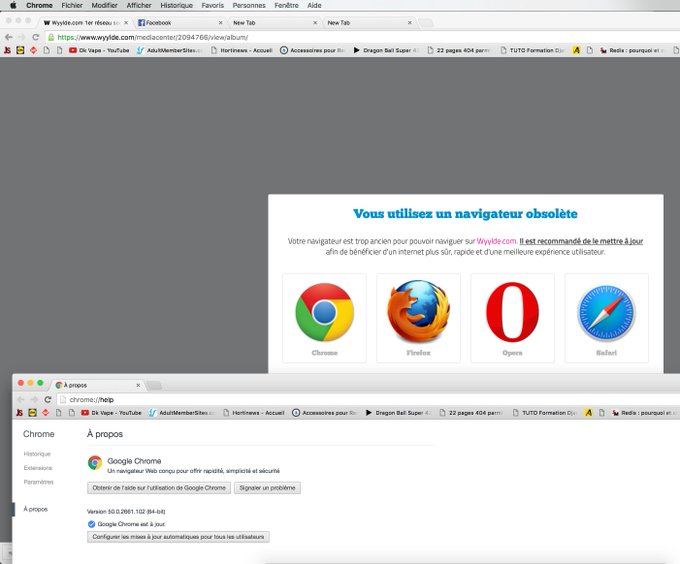Reload the chrome://help page

coord(48,400)
